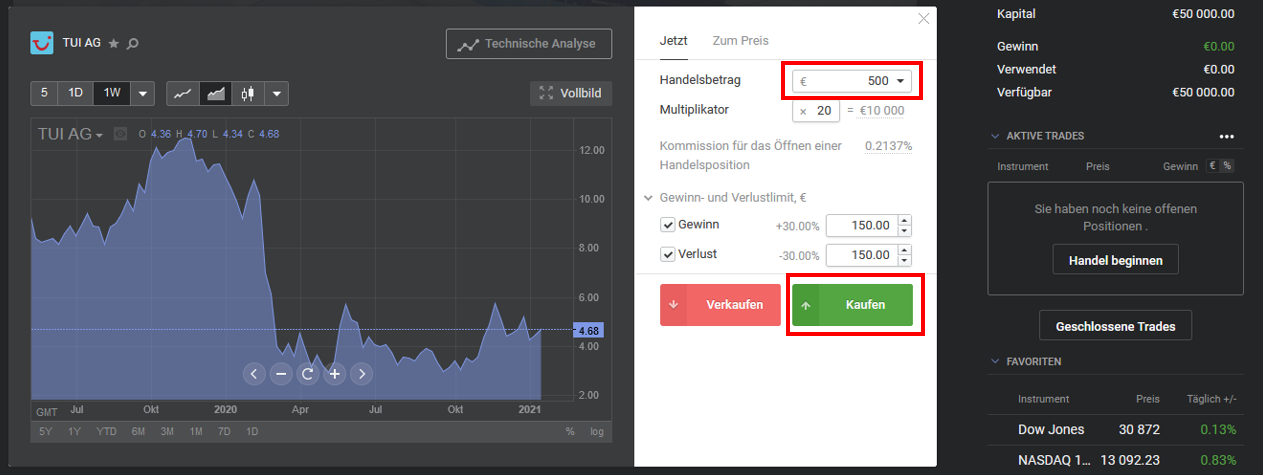1263x475 pixels.
Task: Click the €10 000 multiplied amount
Action: [x=881, y=111]
